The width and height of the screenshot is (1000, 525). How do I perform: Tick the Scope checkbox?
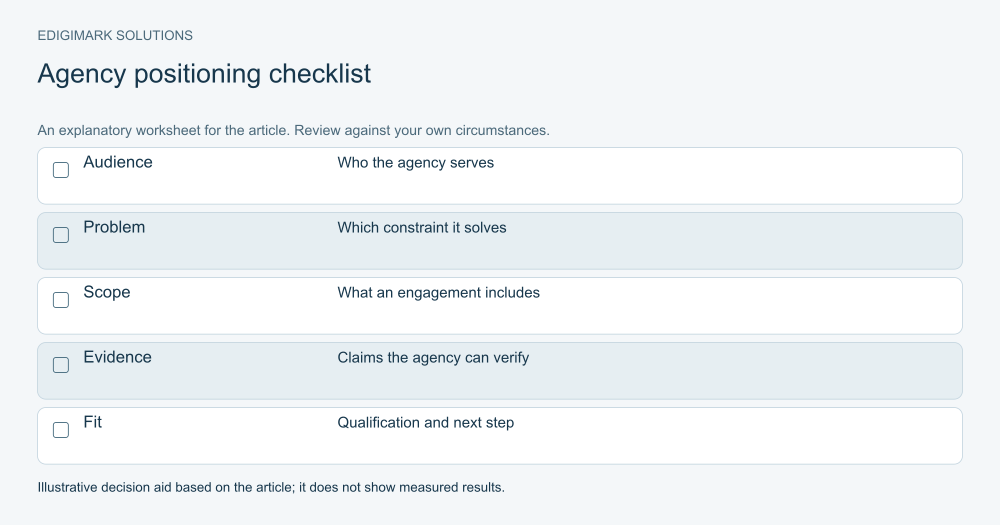tap(61, 300)
